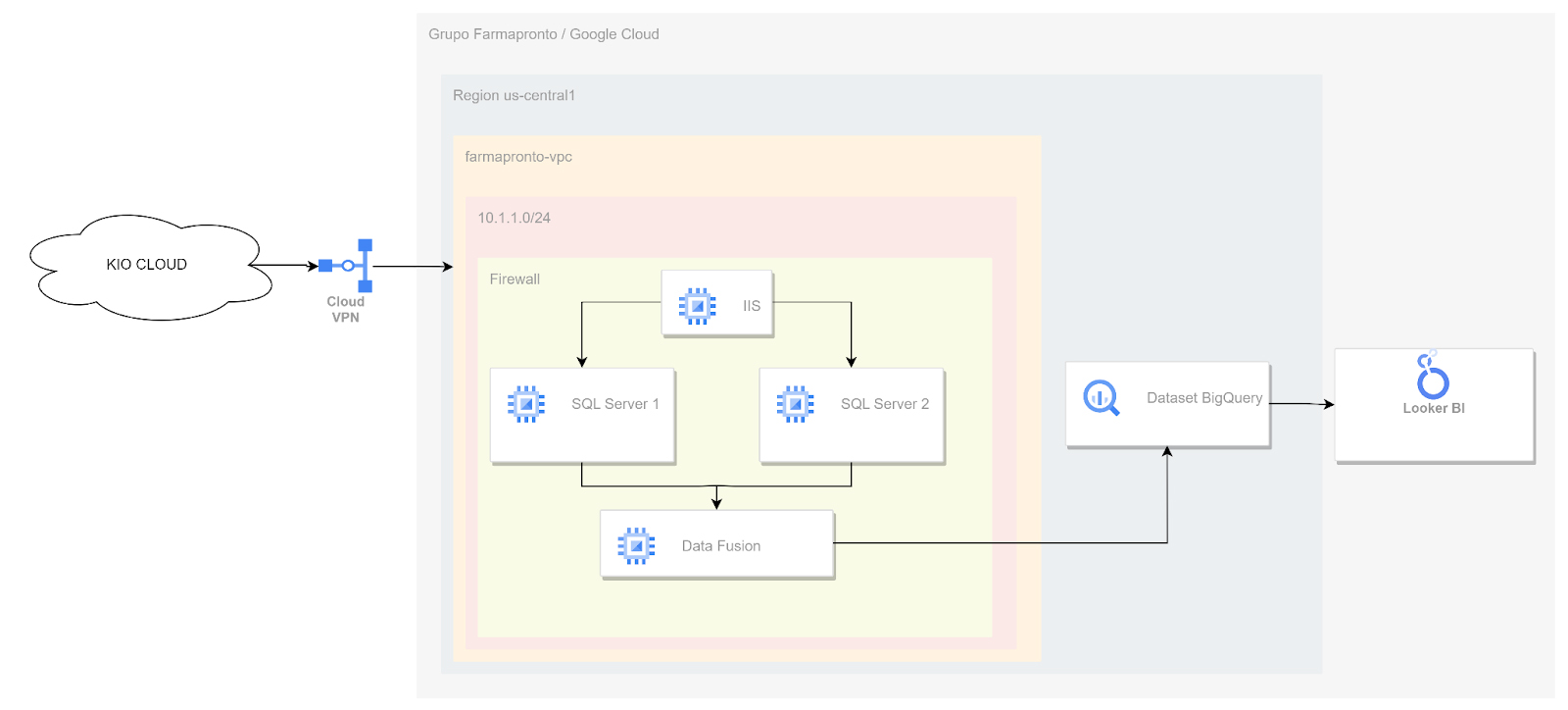The width and height of the screenshot is (1568, 710).
Task: Click the Looker BI card
Action: (1435, 405)
